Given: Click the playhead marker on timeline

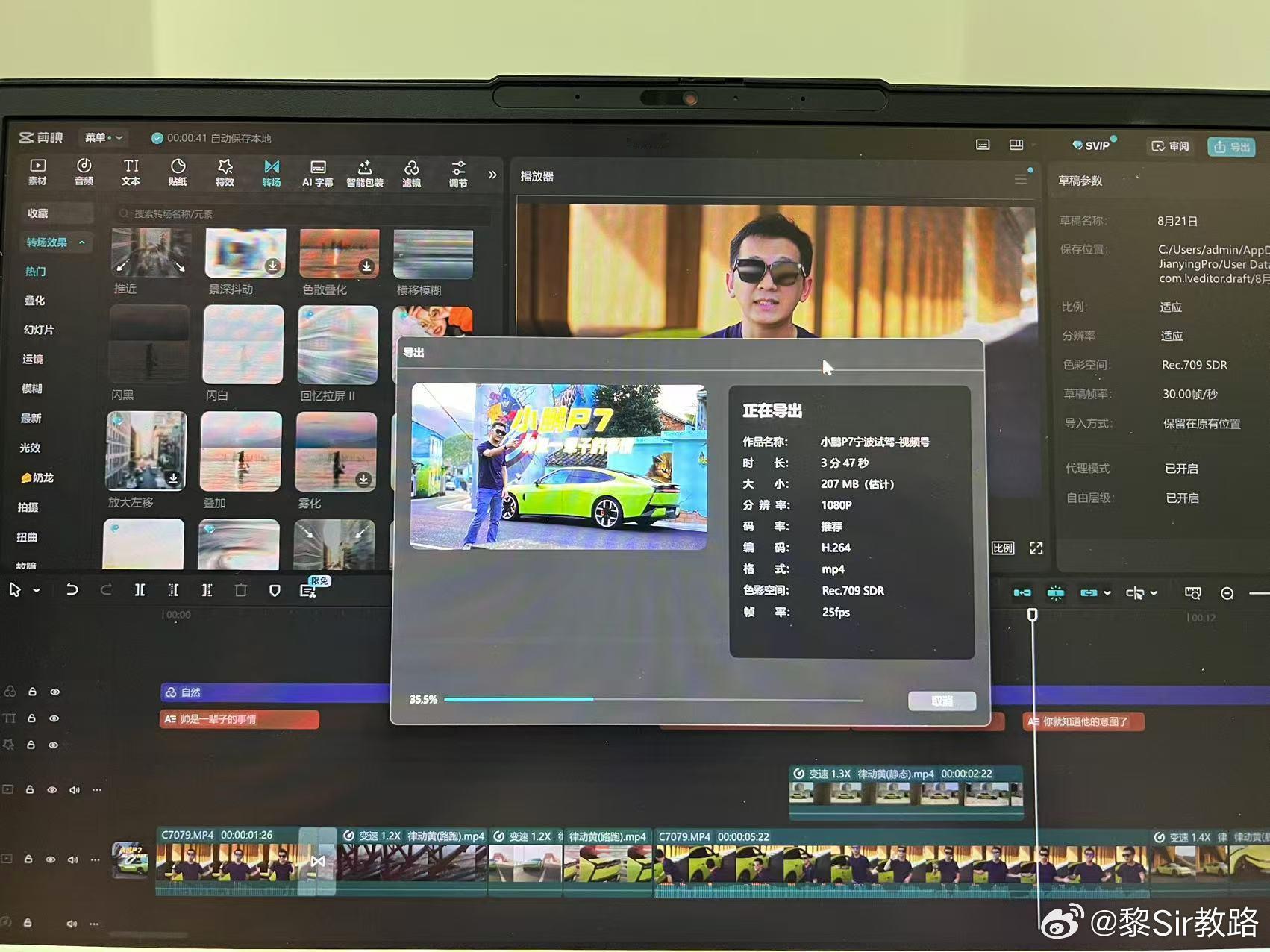Looking at the screenshot, I should pyautogui.click(x=1032, y=615).
